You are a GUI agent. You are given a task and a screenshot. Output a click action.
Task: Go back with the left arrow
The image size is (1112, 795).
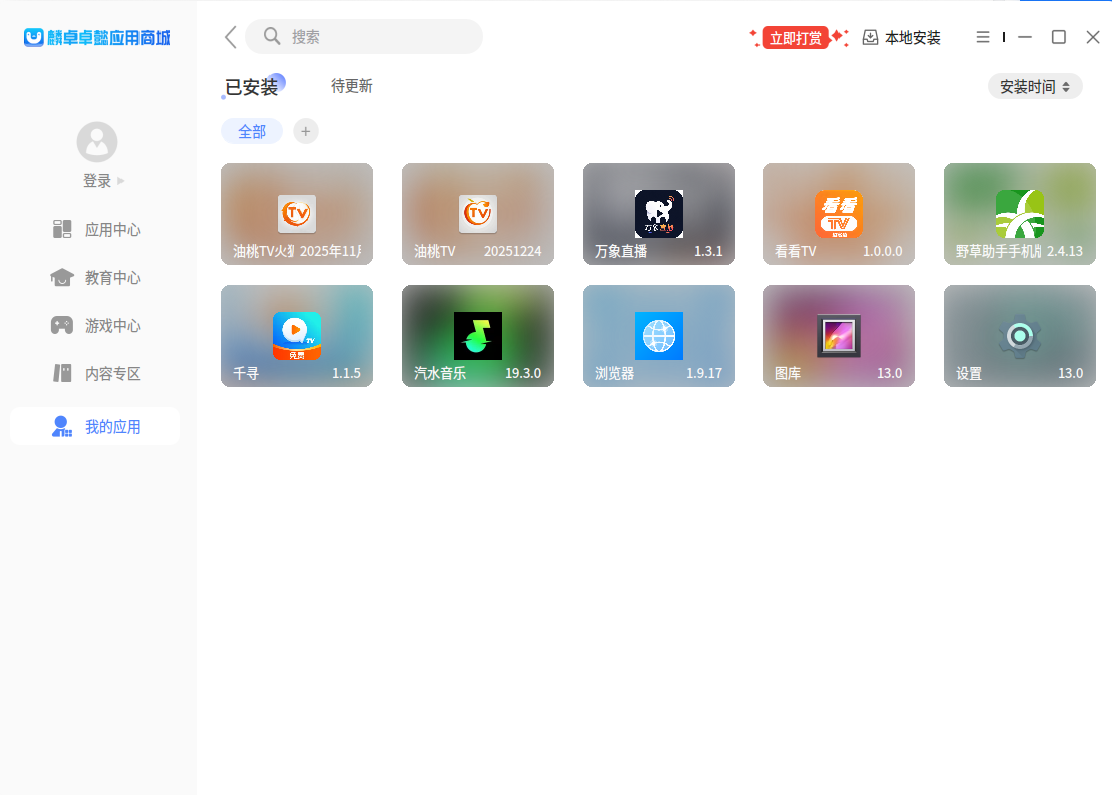pyautogui.click(x=230, y=37)
